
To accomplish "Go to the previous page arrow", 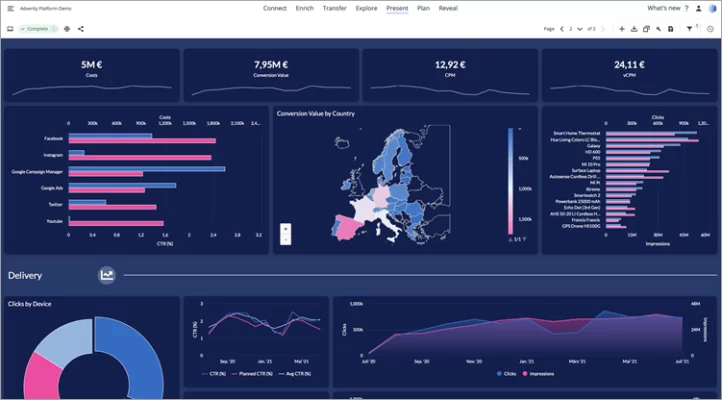I will point(561,29).
